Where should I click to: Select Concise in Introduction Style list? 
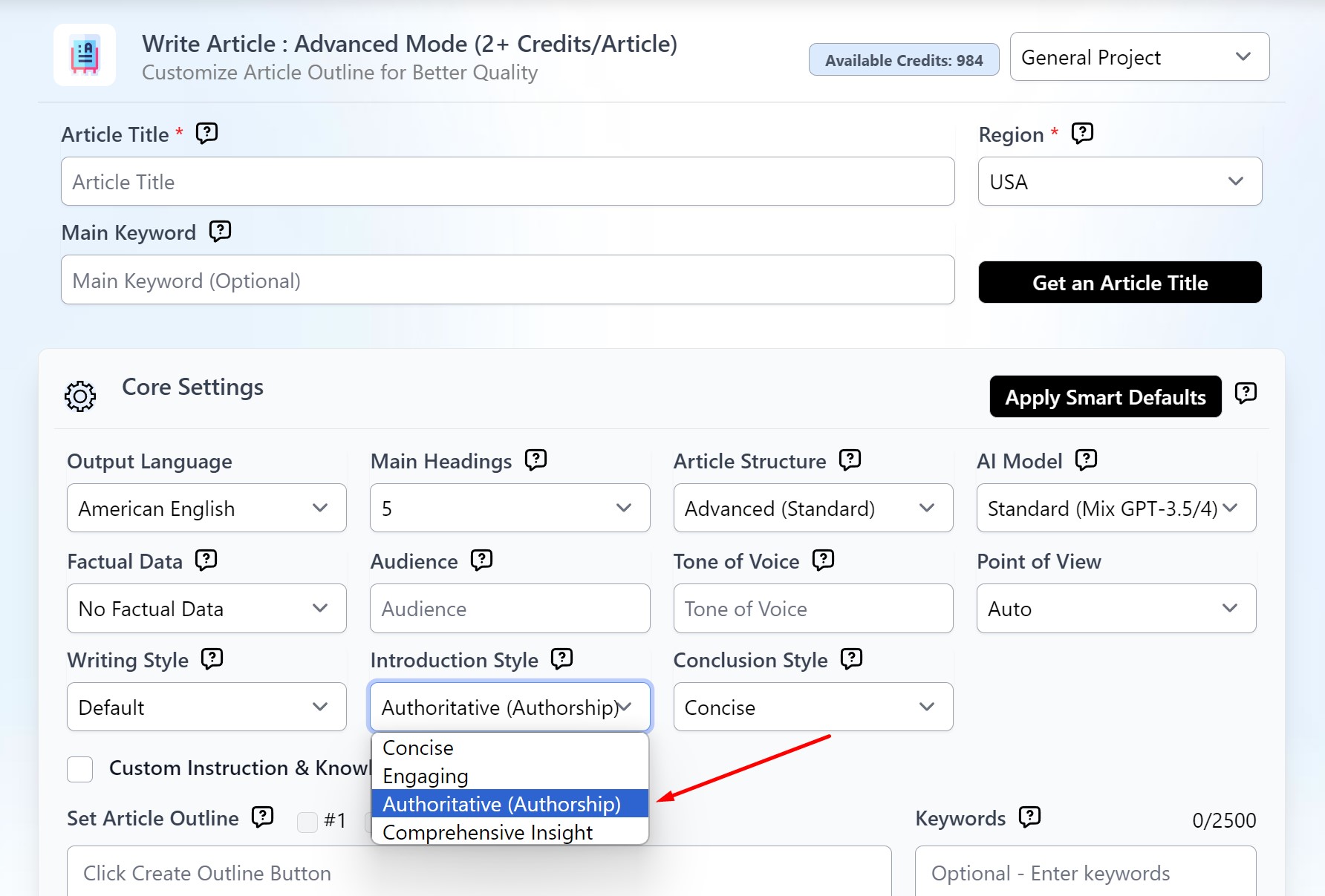pyautogui.click(x=510, y=748)
